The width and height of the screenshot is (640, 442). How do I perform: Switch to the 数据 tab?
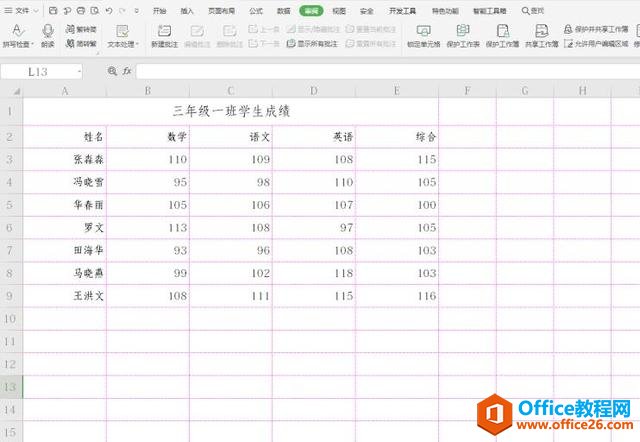(284, 11)
